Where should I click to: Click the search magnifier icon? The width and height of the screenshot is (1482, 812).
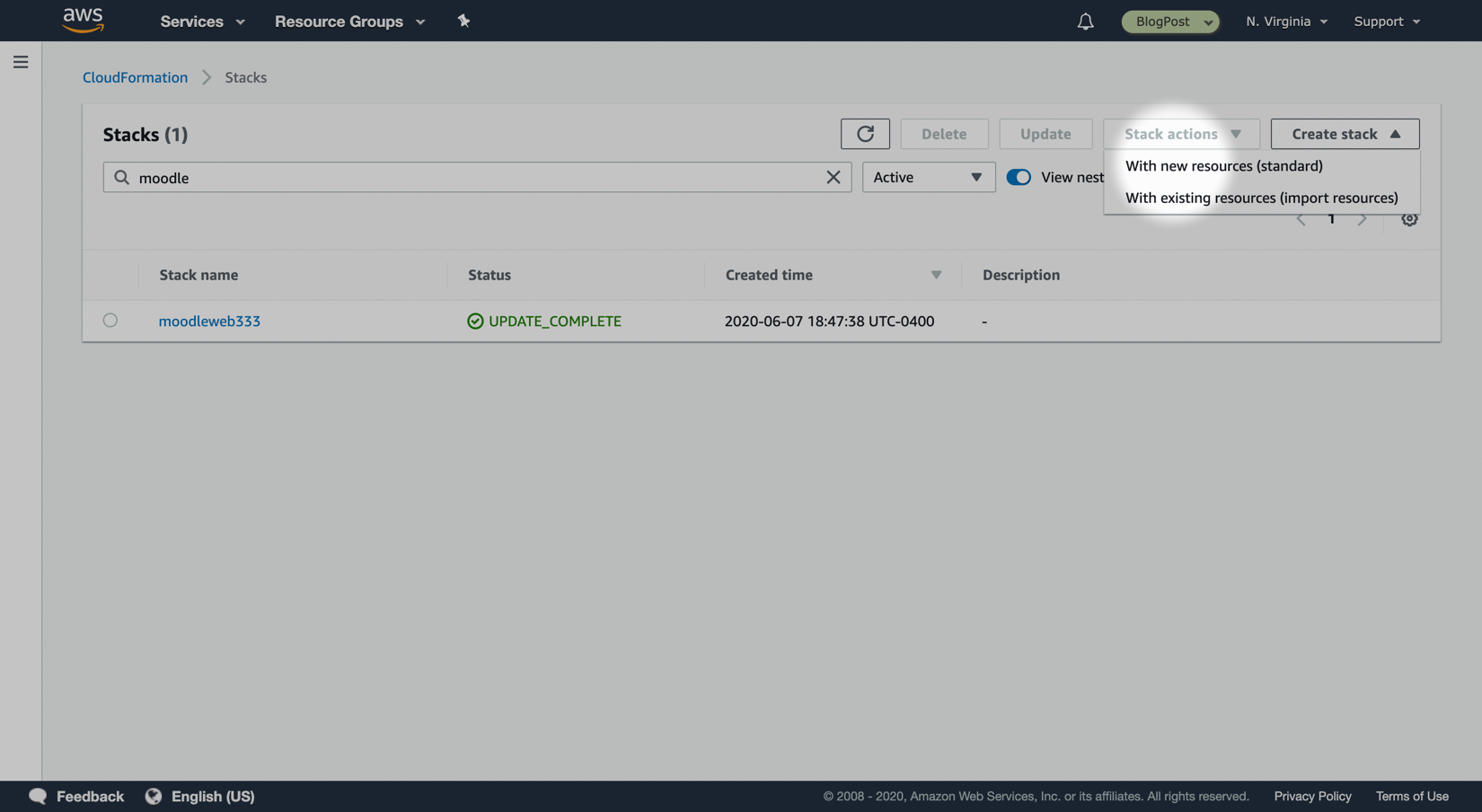tap(122, 178)
